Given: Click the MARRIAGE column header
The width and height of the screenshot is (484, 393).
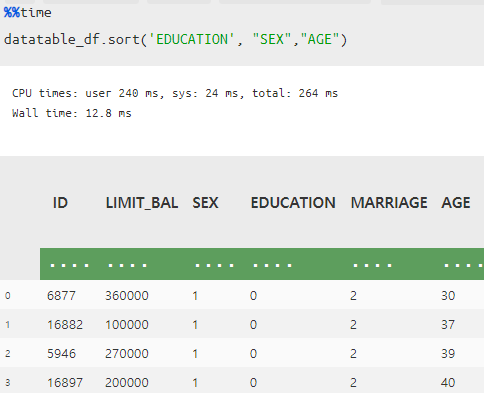Looking at the screenshot, I should [389, 203].
